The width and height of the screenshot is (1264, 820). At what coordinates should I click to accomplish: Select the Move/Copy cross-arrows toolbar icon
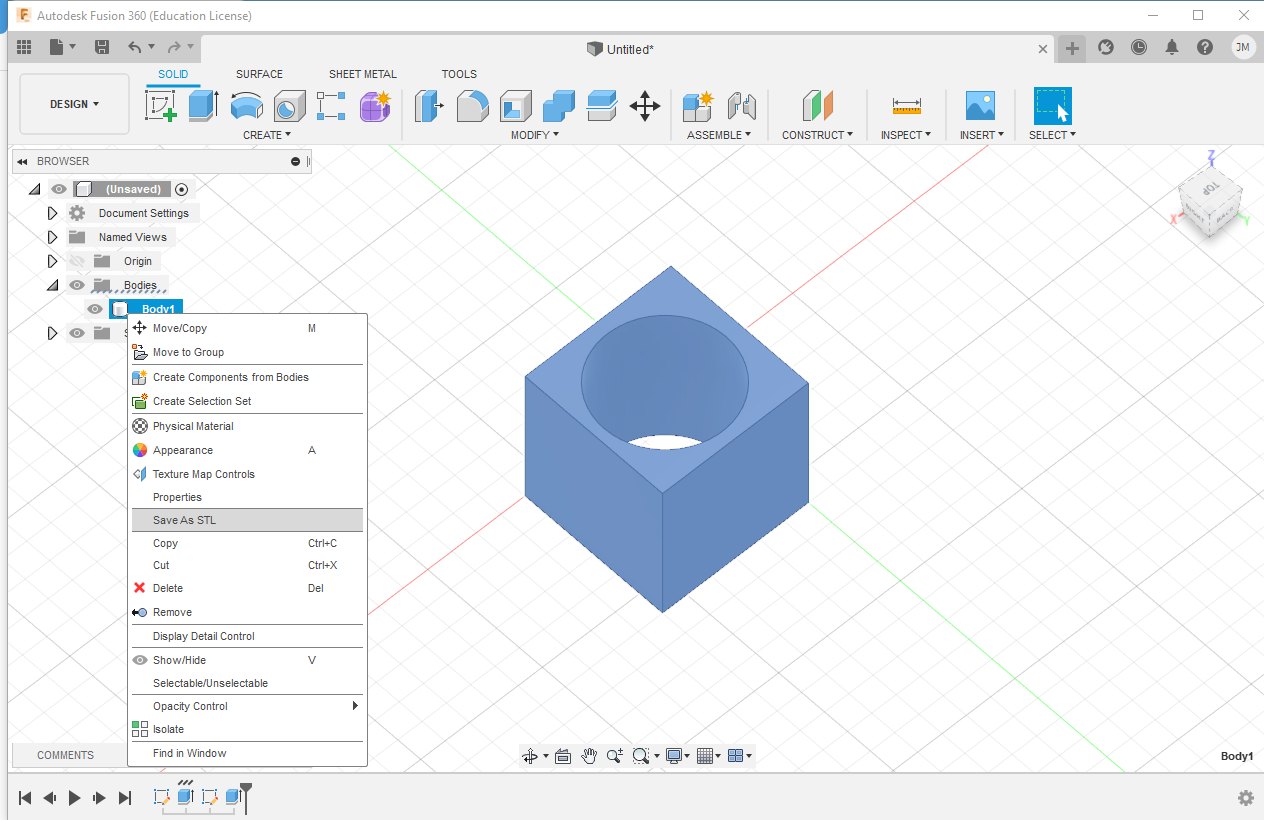click(x=645, y=105)
